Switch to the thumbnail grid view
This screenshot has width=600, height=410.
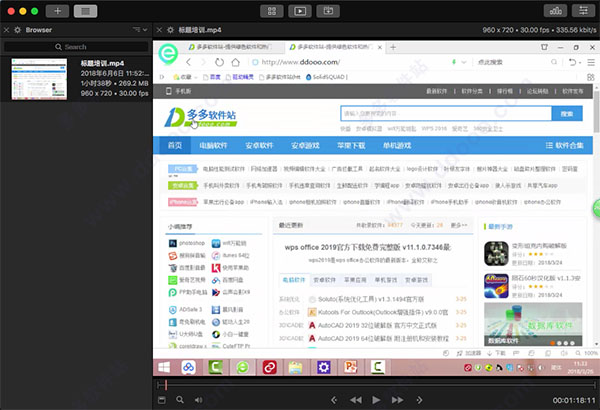coord(272,11)
